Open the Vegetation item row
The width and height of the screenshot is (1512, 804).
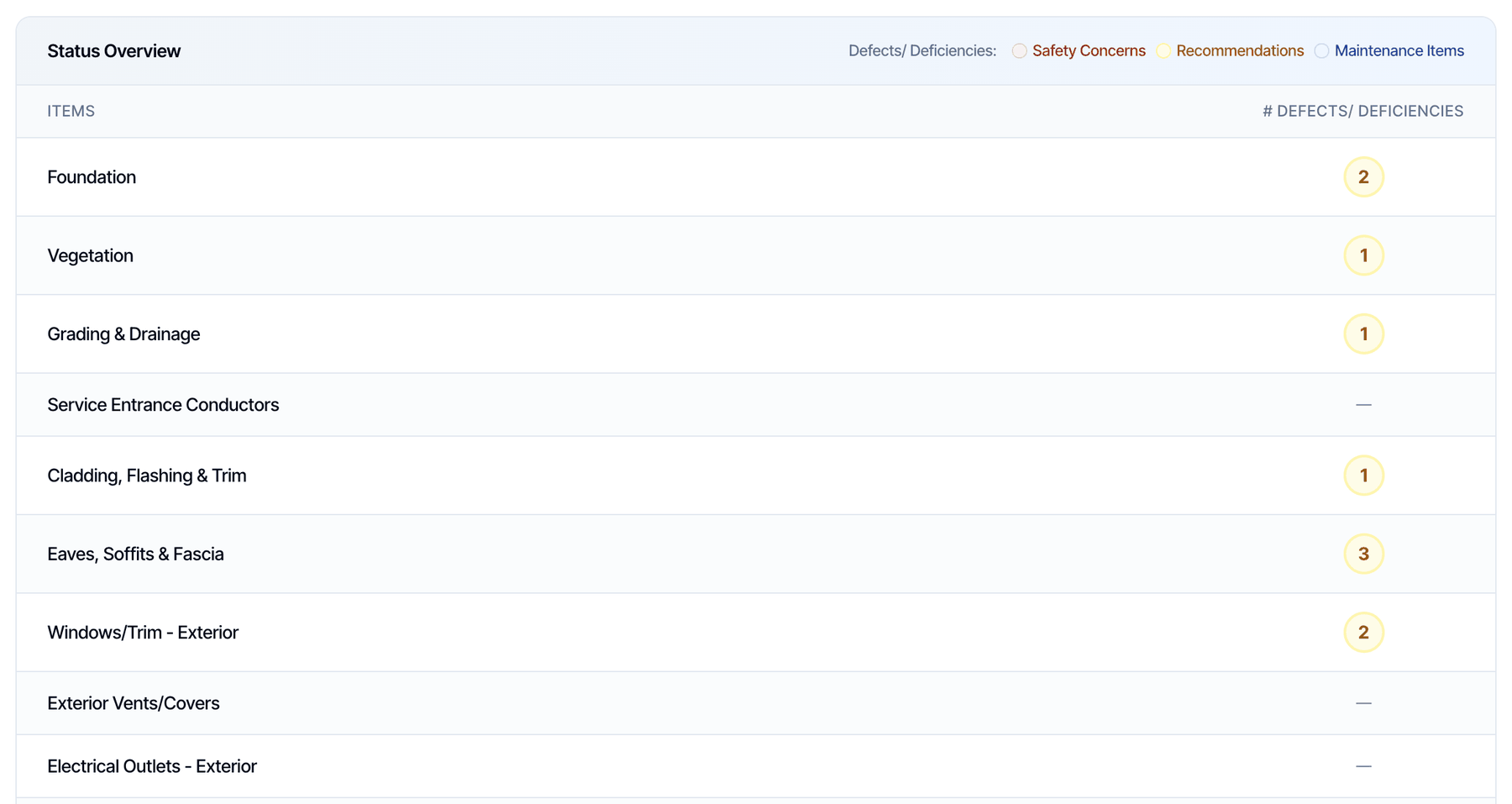click(x=756, y=255)
